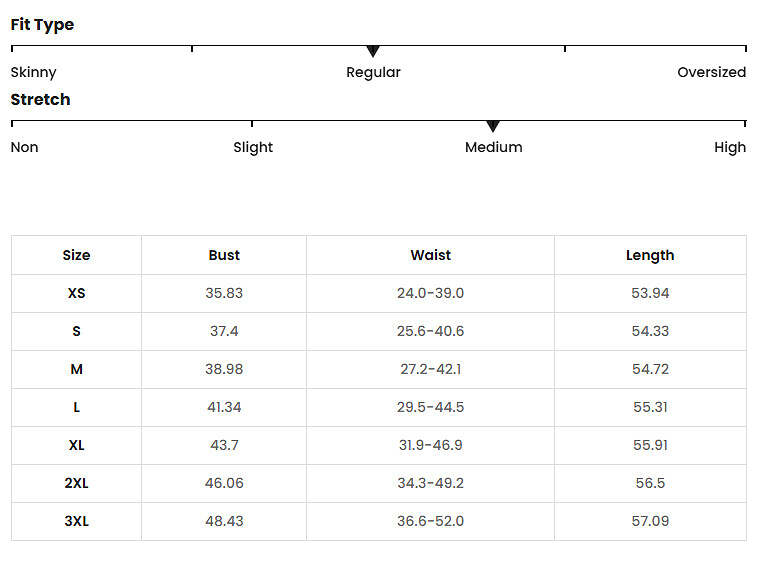768x564 pixels.
Task: Select the Oversized fit label
Action: point(712,72)
